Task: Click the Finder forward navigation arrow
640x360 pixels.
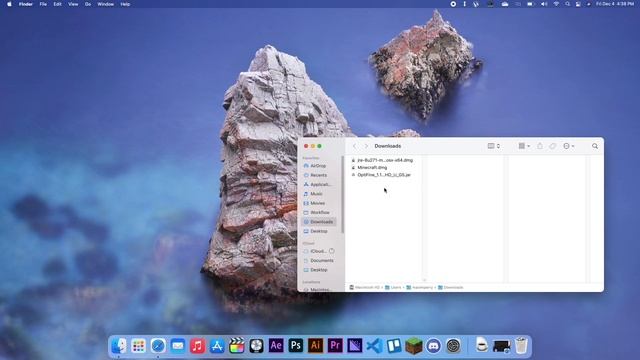Action: click(366, 146)
